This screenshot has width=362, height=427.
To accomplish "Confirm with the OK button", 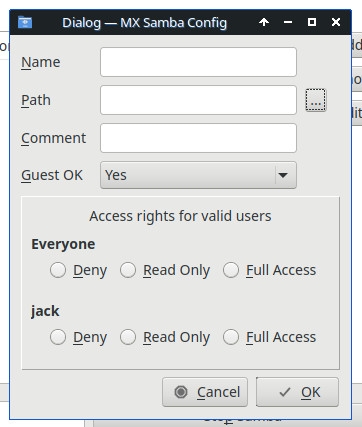I will point(297,392).
